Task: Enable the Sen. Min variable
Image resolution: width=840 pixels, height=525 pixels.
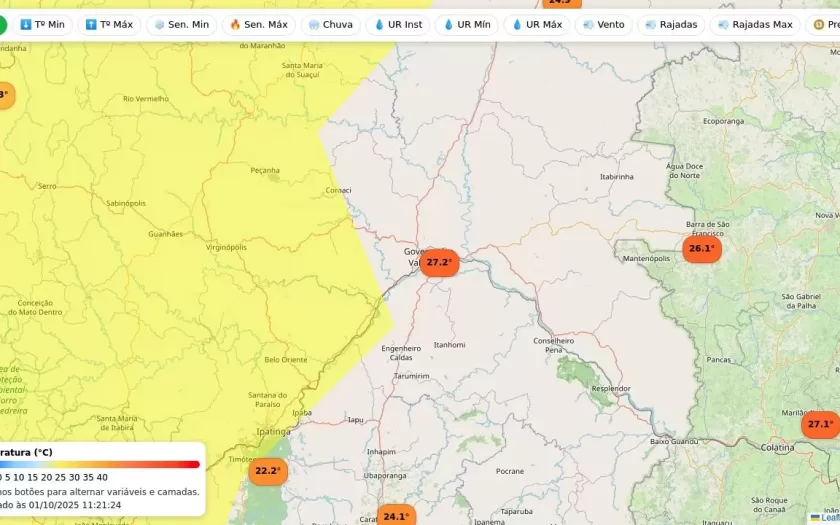Action: point(181,24)
